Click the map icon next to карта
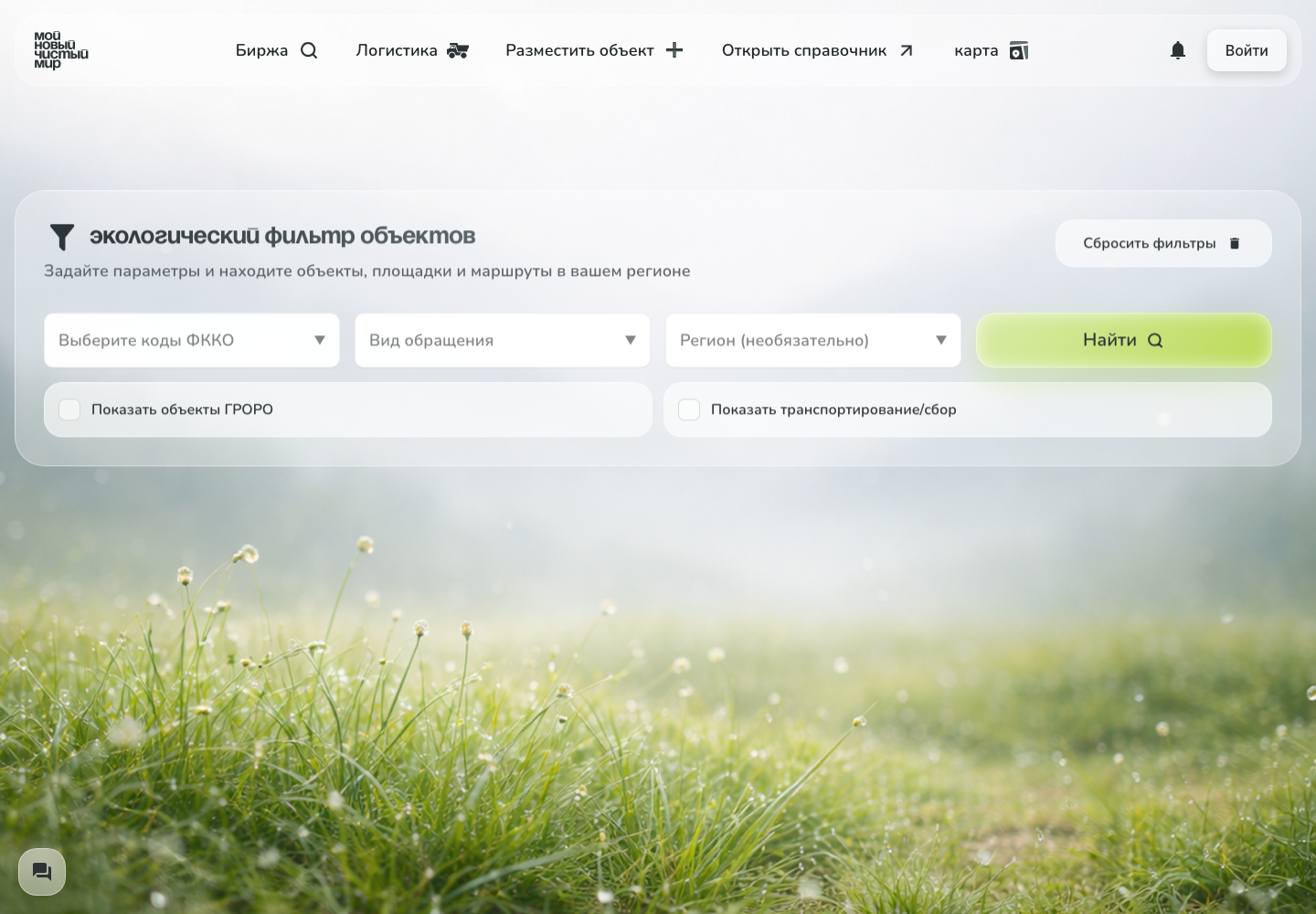This screenshot has height=914, width=1316. (1019, 50)
